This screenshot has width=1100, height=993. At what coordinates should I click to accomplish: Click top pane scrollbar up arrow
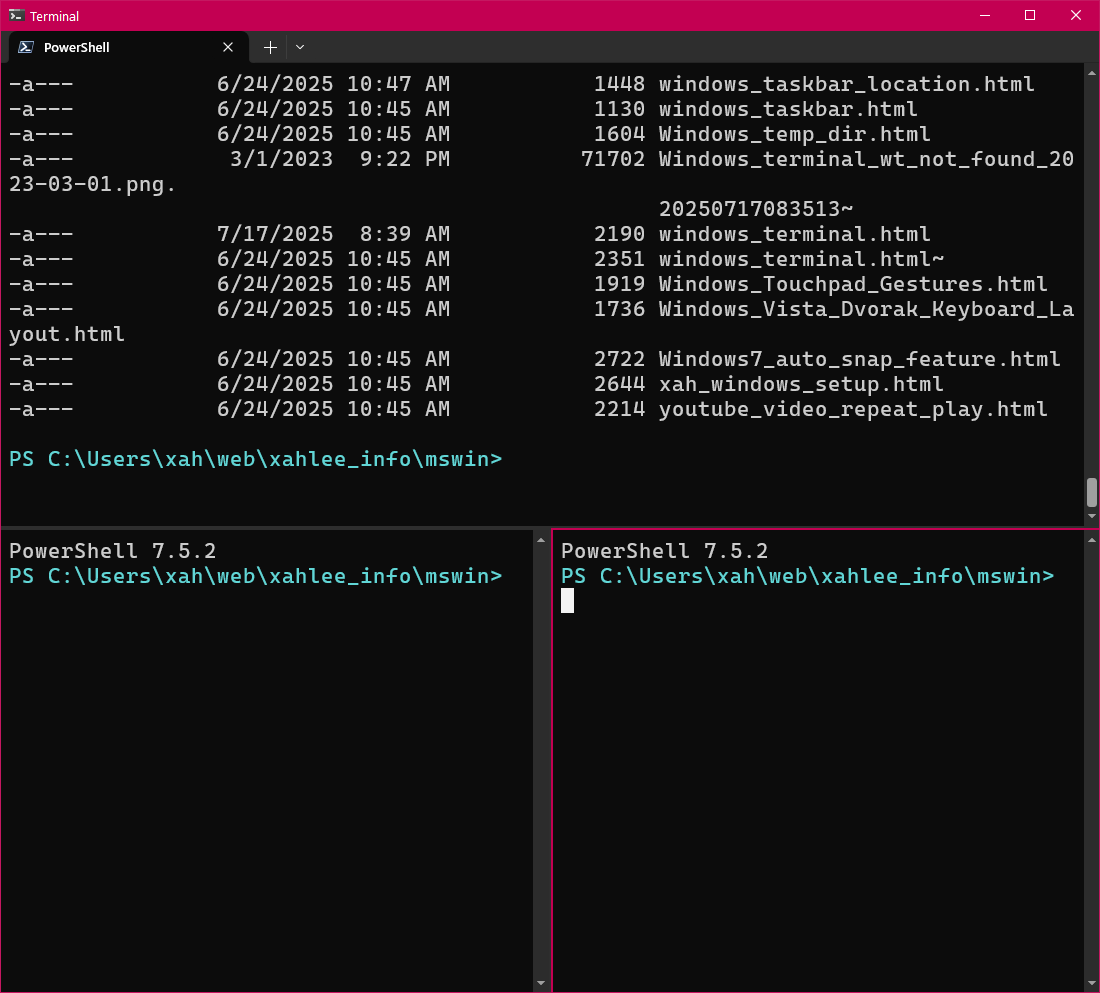click(x=1092, y=73)
